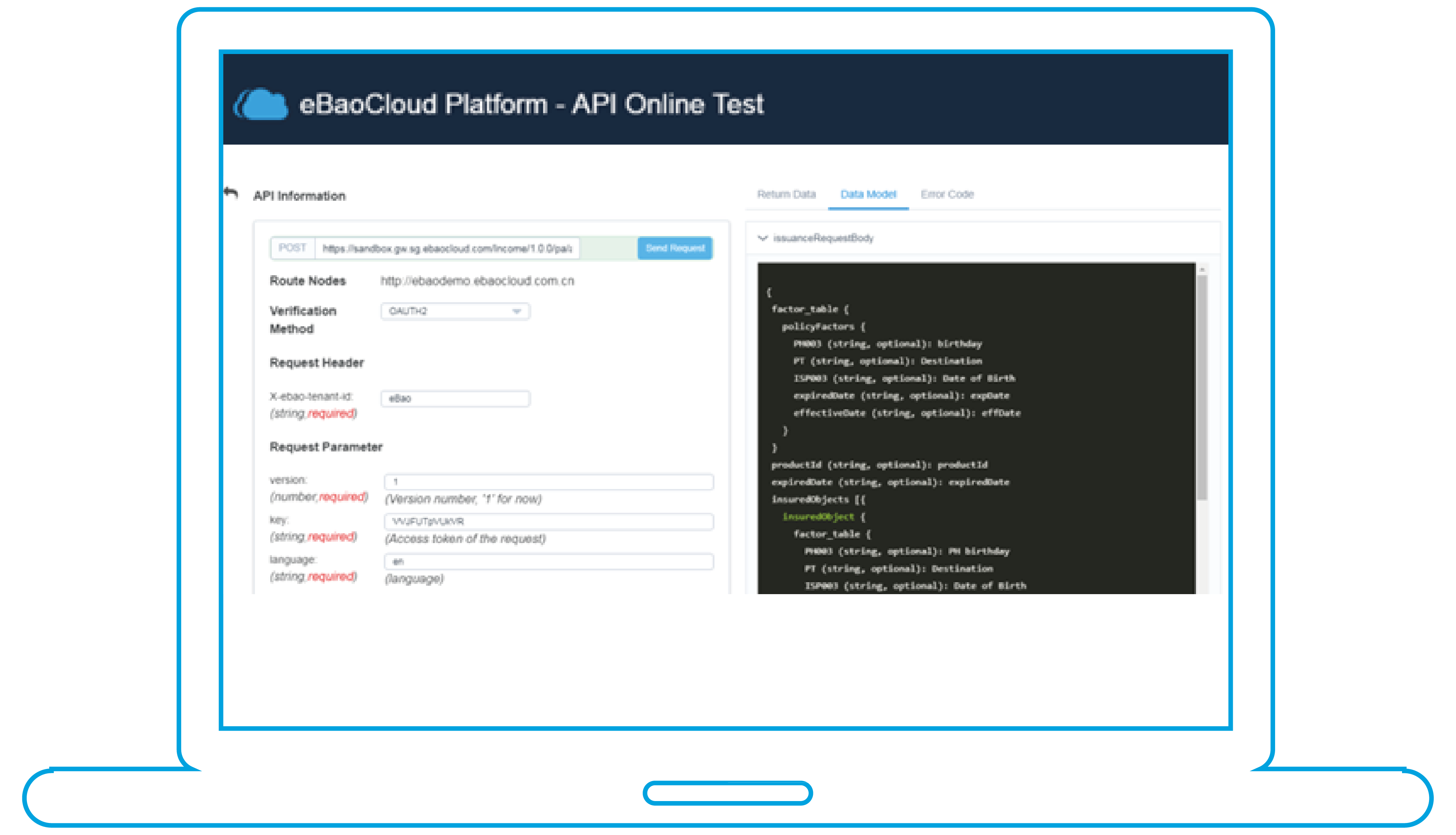1456x835 pixels.
Task: Click the 'effectiveDate (string, optional): effDate' line
Action: pyautogui.click(x=906, y=413)
